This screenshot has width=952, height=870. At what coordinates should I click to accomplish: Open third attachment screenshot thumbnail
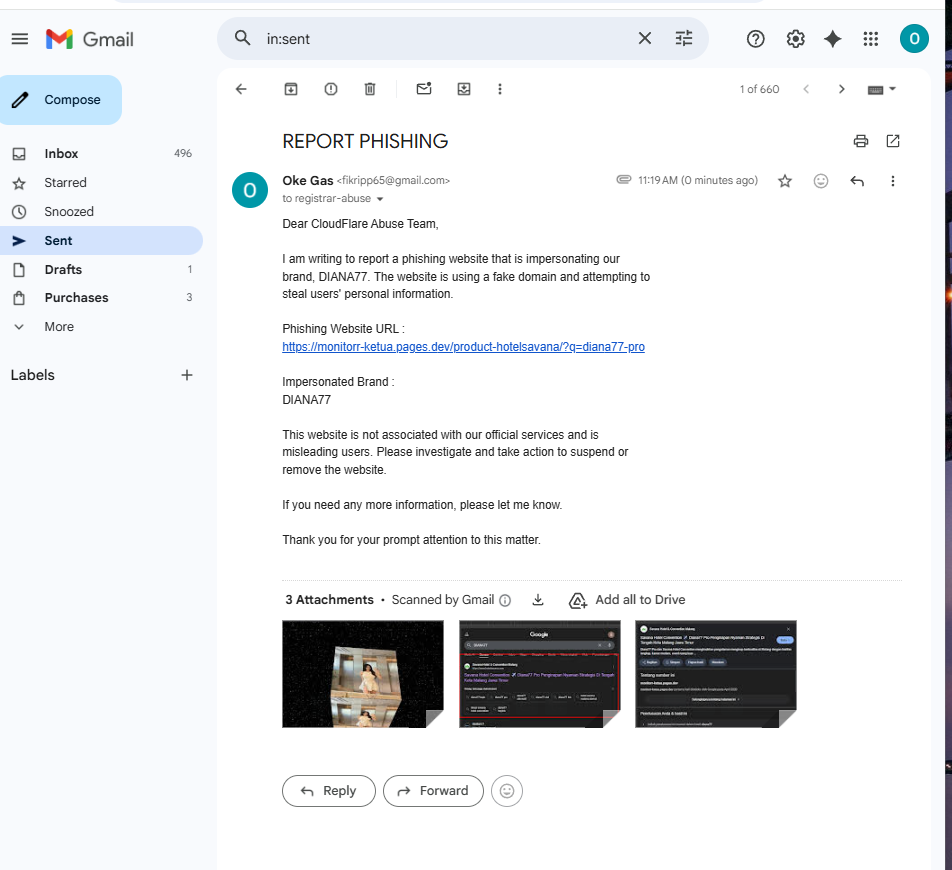(716, 674)
